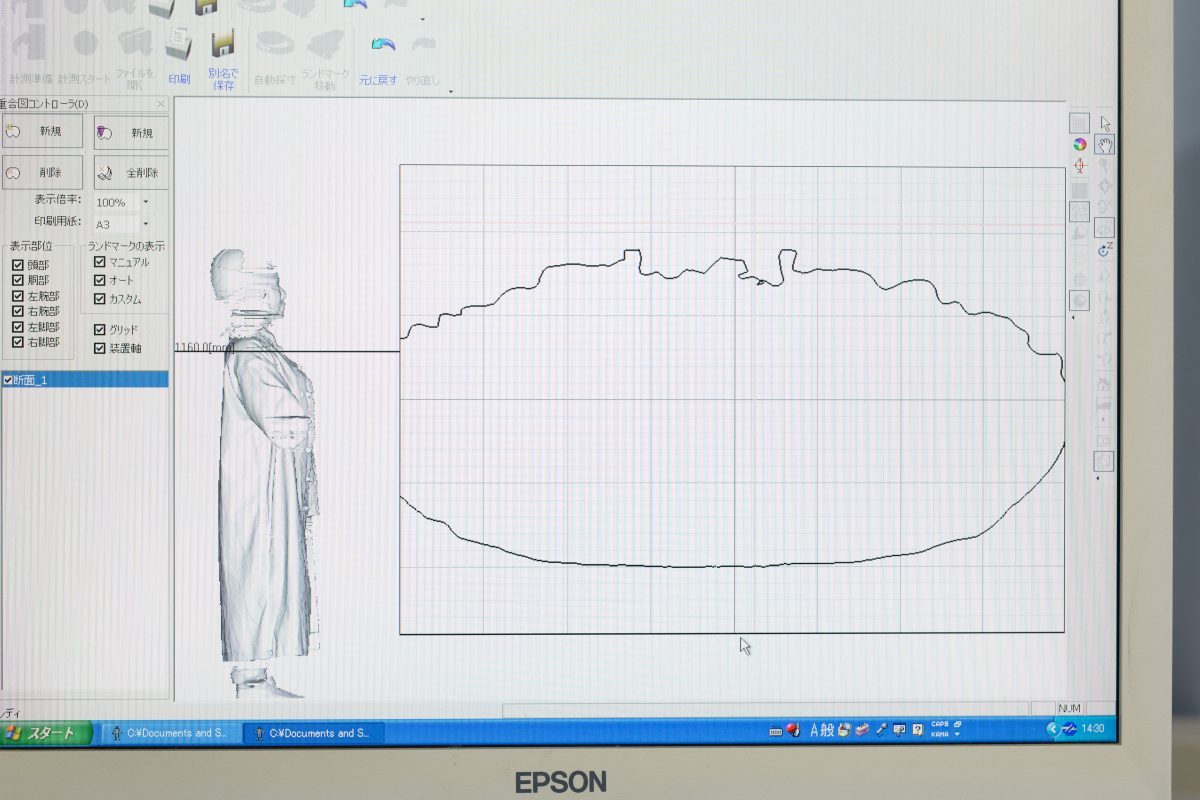Click the right 新規 button with purple icon
Screen dimensions: 1200x800
click(131, 132)
